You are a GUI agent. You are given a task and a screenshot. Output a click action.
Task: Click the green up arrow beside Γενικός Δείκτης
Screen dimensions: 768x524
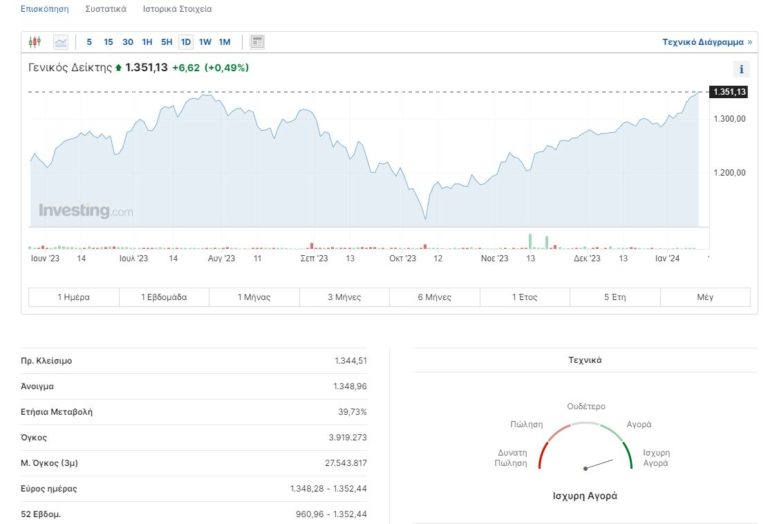tap(119, 68)
